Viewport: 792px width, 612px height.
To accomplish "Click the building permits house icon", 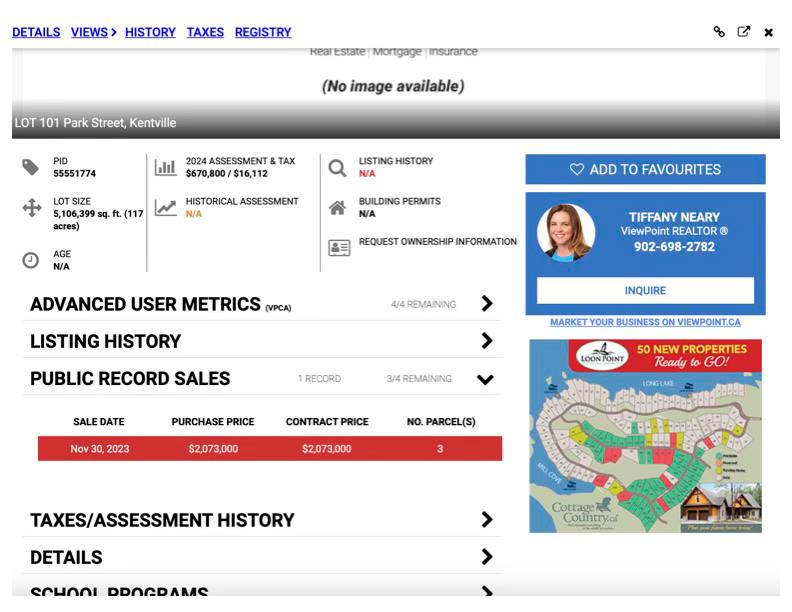I will click(x=337, y=208).
